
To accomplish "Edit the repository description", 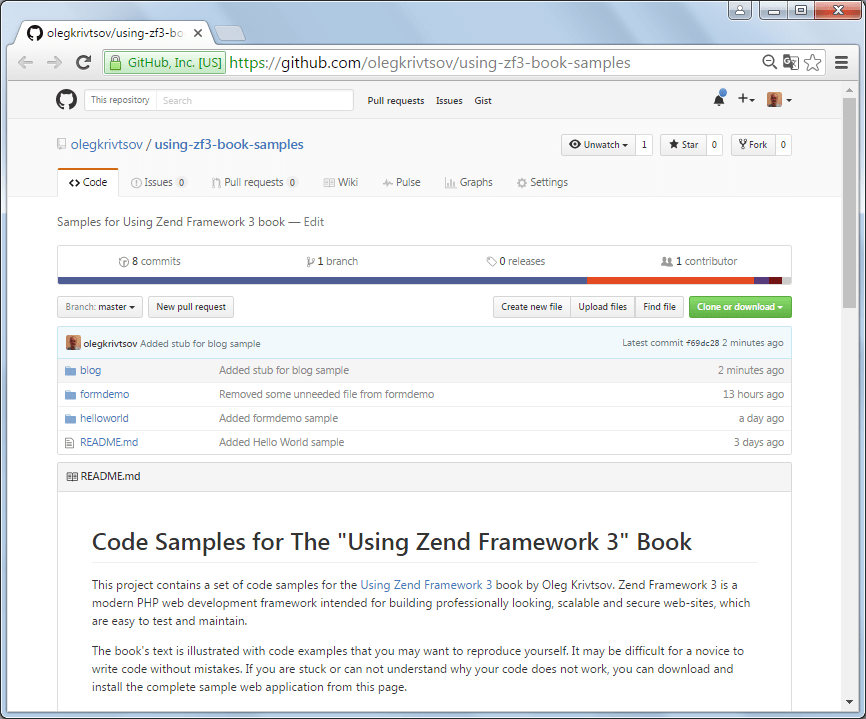I will (x=313, y=221).
